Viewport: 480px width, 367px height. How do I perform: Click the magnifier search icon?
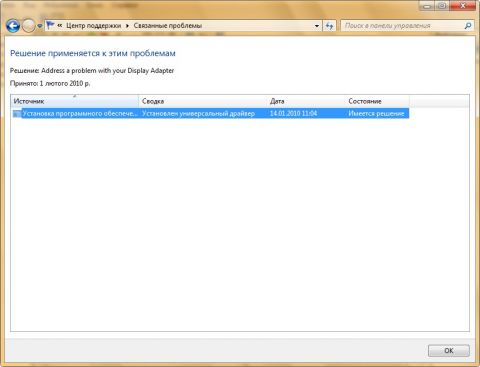[468, 26]
